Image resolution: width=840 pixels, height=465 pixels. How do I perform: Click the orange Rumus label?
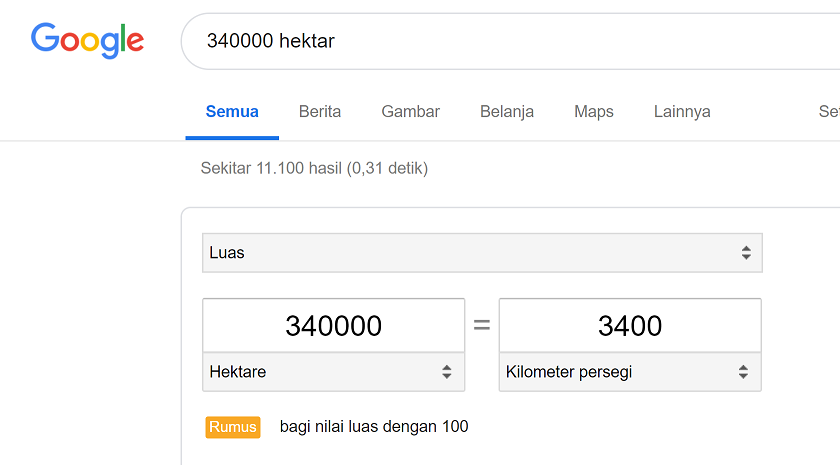[x=233, y=427]
